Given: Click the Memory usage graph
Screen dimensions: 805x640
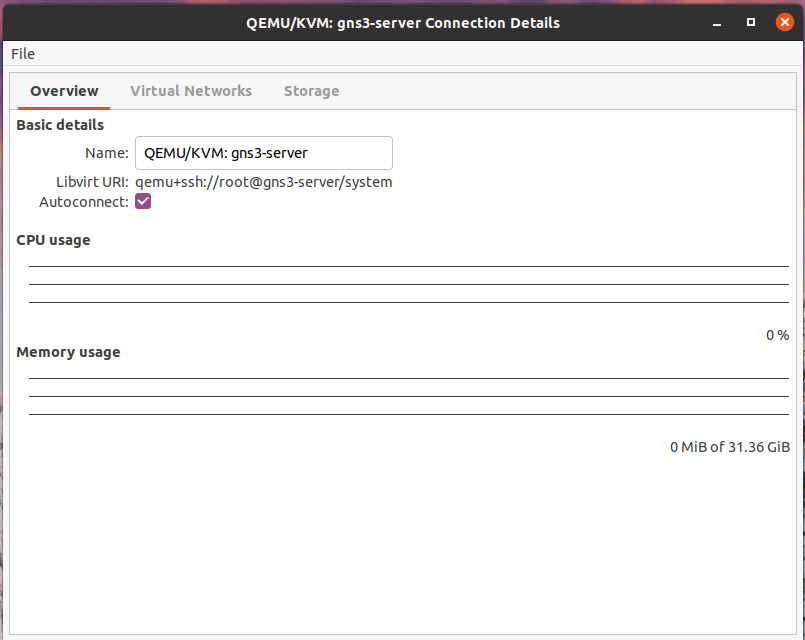Looking at the screenshot, I should (x=408, y=396).
